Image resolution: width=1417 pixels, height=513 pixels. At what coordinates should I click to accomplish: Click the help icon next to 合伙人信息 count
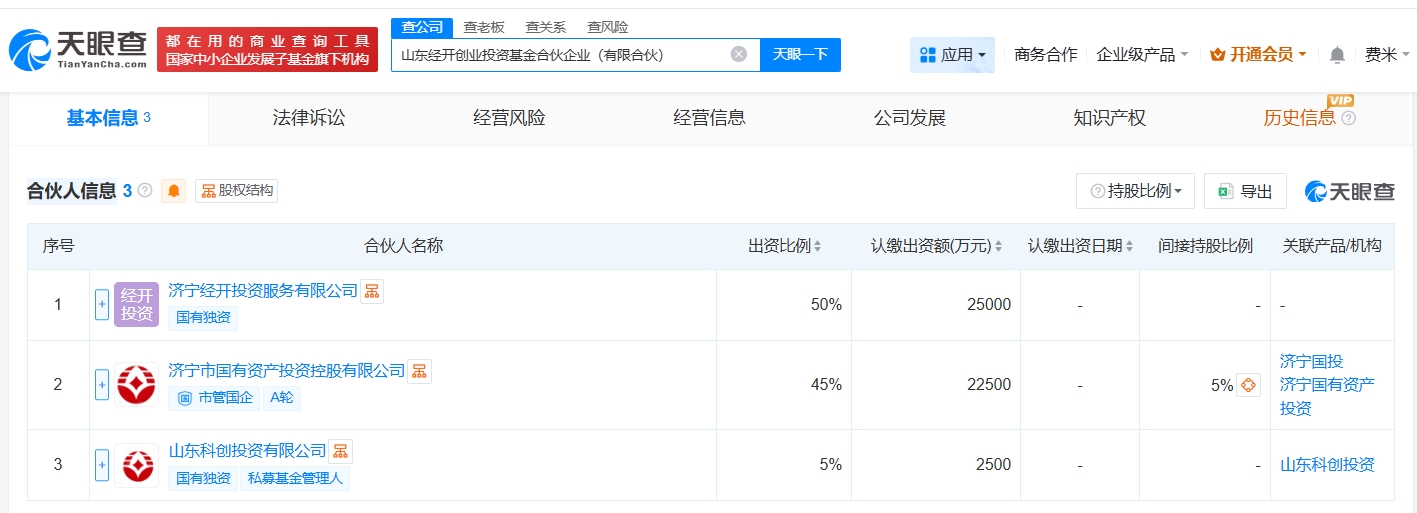pyautogui.click(x=145, y=191)
